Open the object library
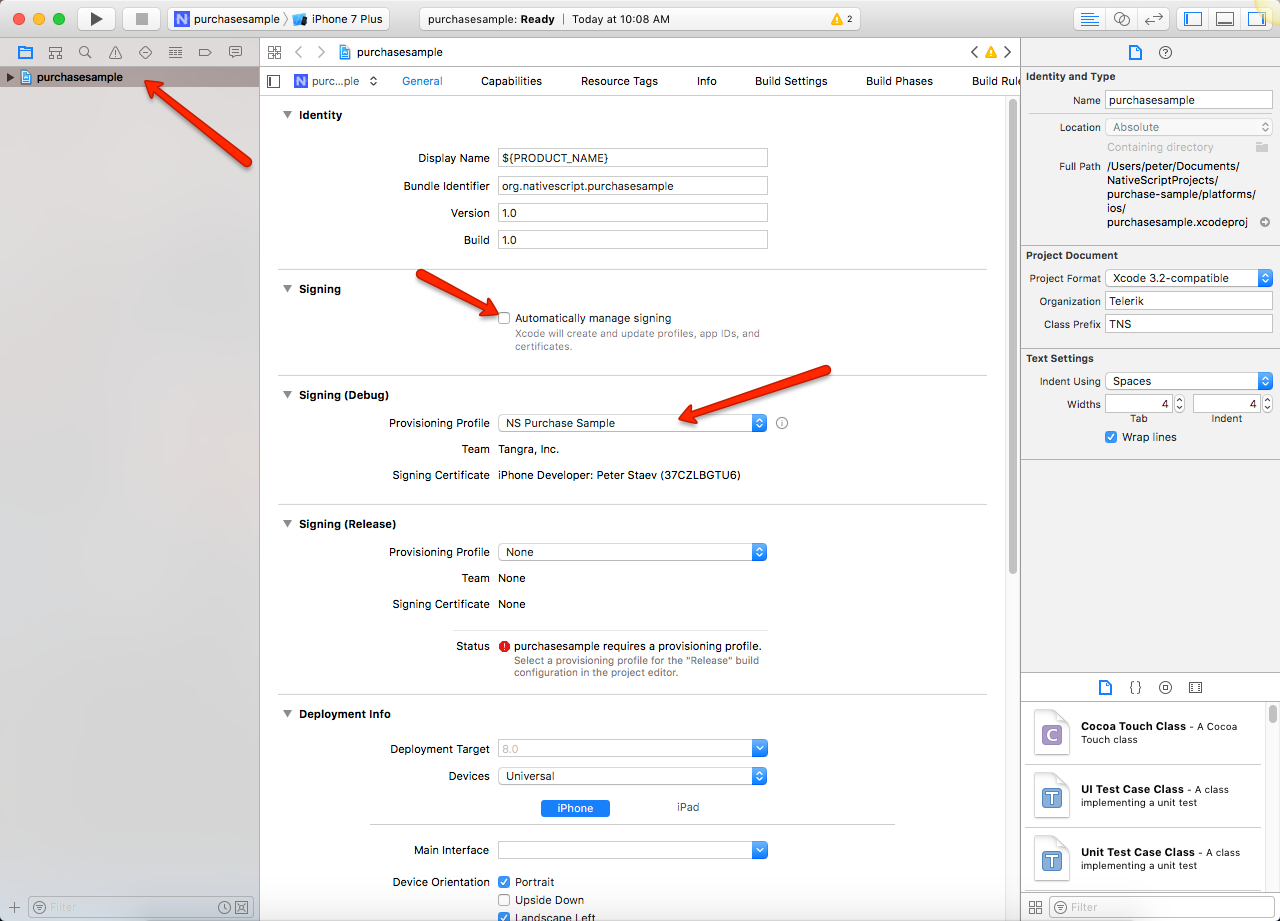 (x=1165, y=688)
